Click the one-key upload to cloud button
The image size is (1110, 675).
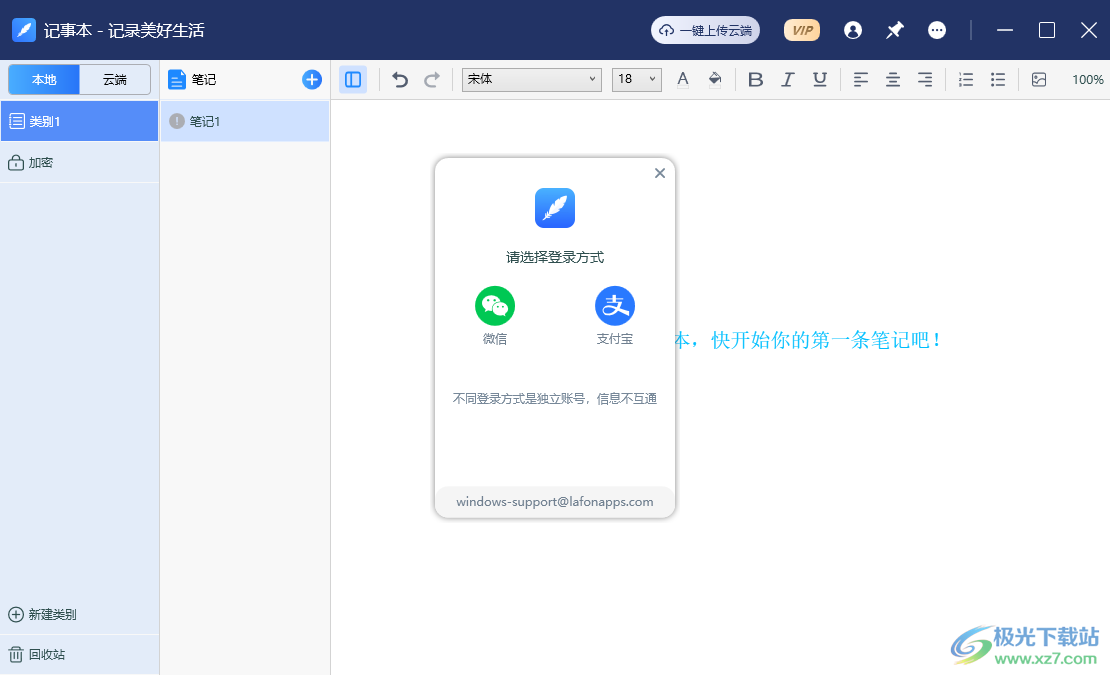(705, 30)
